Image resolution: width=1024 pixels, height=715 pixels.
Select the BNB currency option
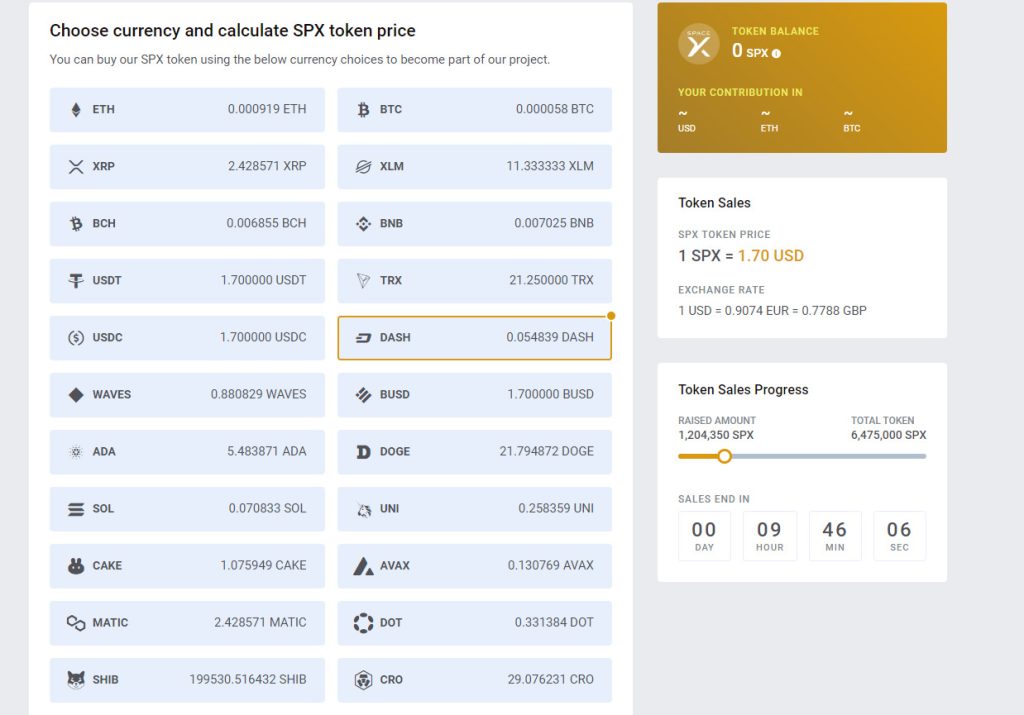(x=473, y=223)
